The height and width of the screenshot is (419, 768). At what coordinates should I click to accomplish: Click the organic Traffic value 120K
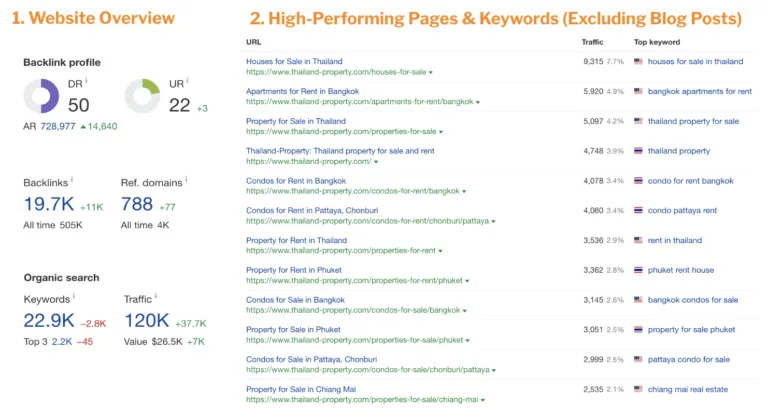point(147,320)
